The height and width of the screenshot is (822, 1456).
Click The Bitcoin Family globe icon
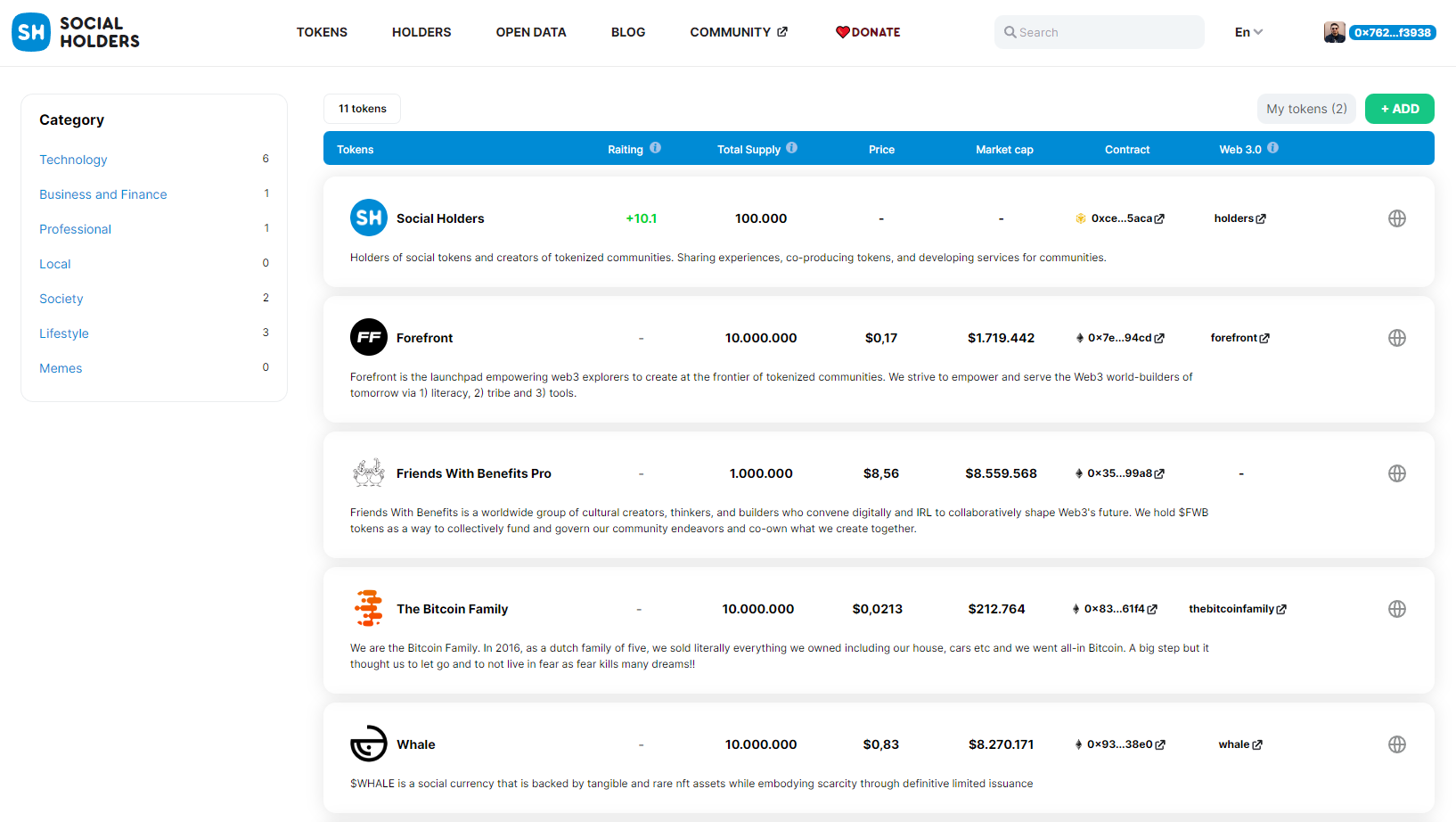pos(1397,609)
